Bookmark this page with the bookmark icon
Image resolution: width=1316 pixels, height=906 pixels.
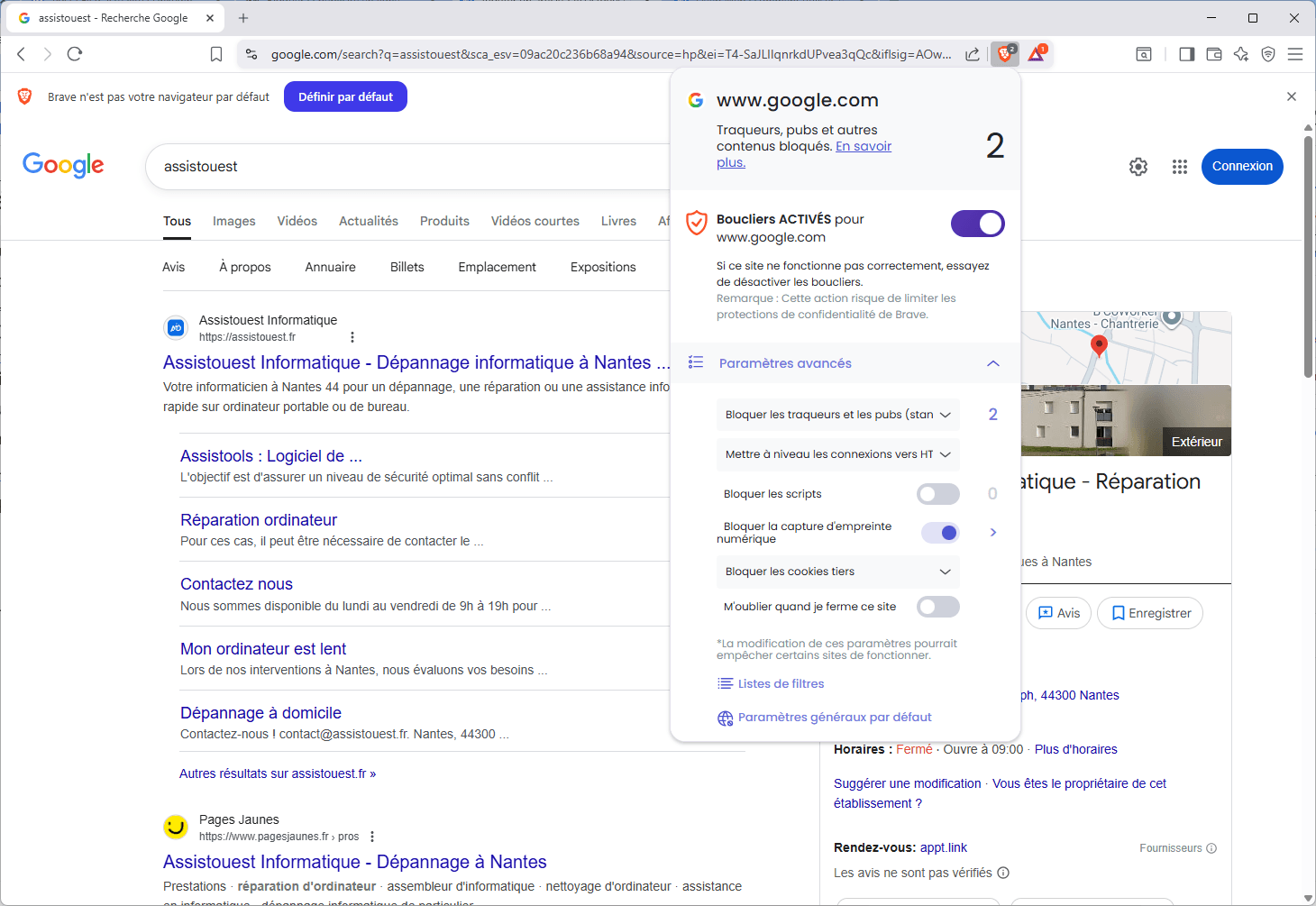coord(216,54)
